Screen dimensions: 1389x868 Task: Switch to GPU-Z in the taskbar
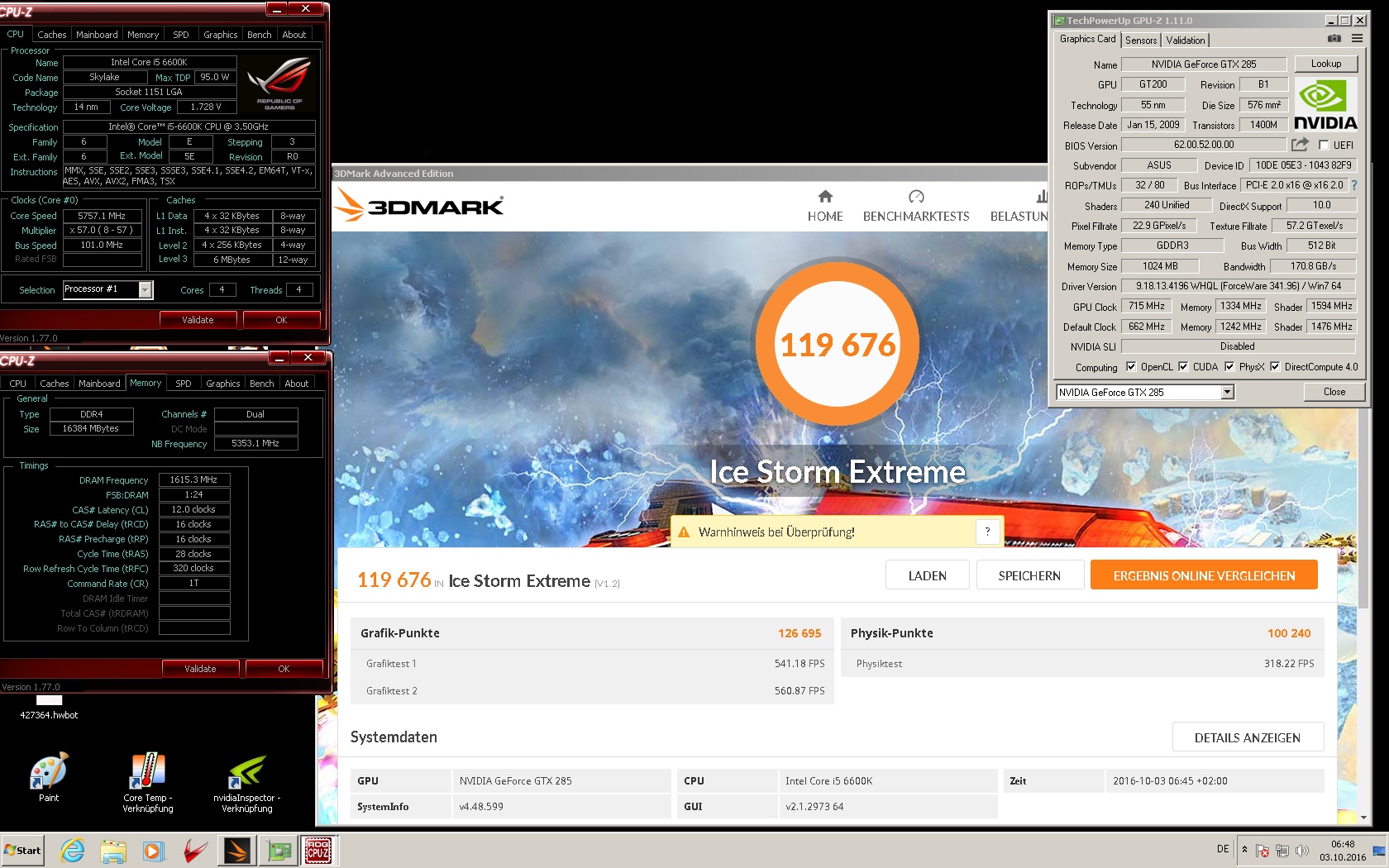pyautogui.click(x=279, y=850)
